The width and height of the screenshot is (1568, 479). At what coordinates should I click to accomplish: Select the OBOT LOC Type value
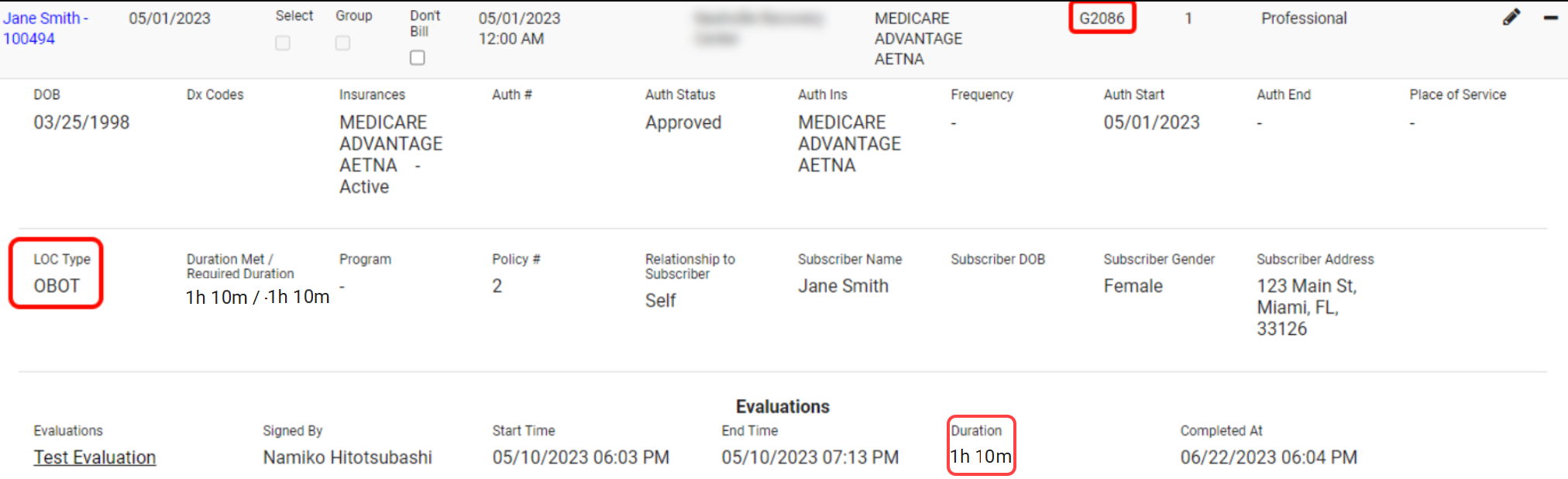tap(57, 286)
